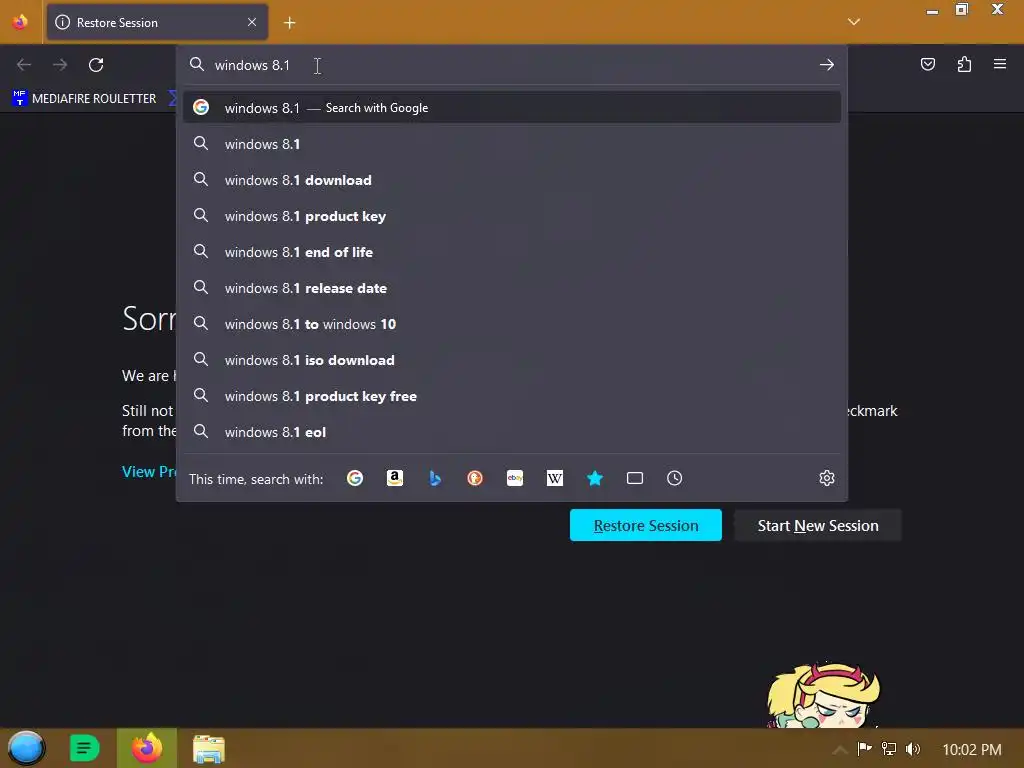Open the Firefox View icon in the tab strip
Screen dimensions: 1024x768
pos(20,22)
